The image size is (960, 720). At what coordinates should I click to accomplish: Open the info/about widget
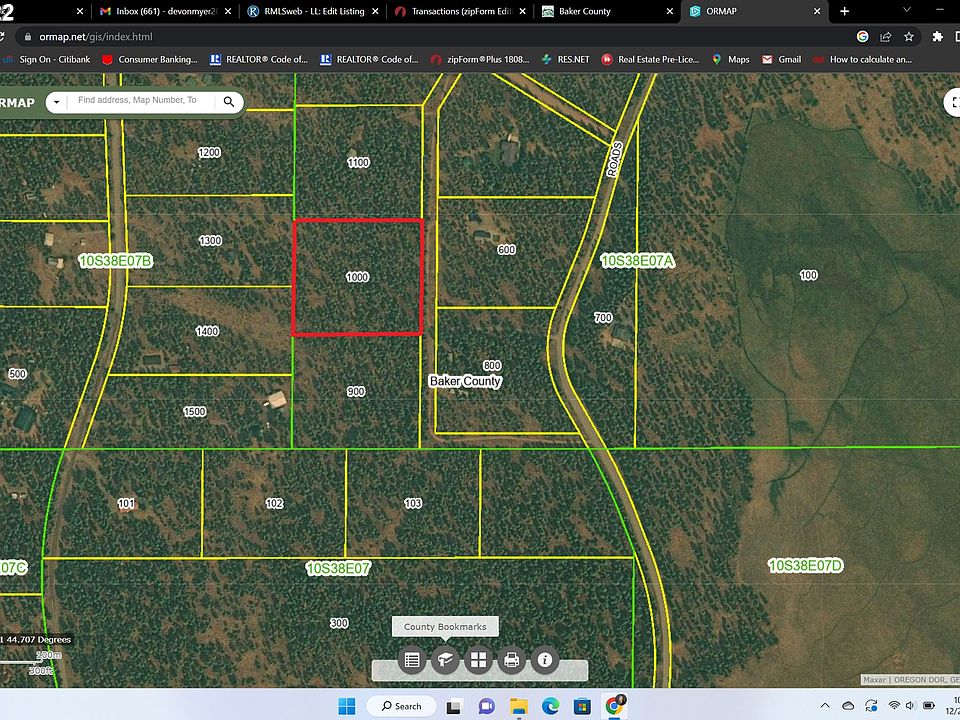point(545,660)
